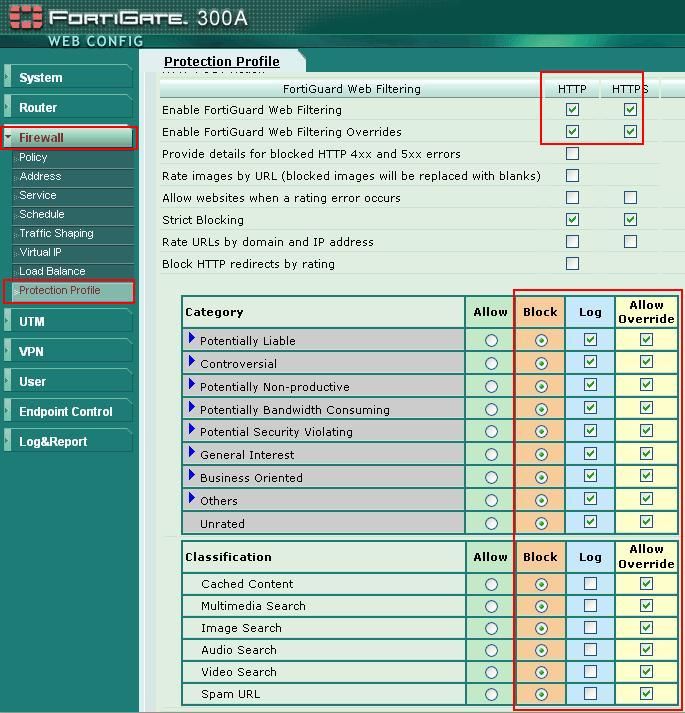Viewport: 685px width, 713px height.
Task: Select Block for Controversial category
Action: (x=541, y=363)
